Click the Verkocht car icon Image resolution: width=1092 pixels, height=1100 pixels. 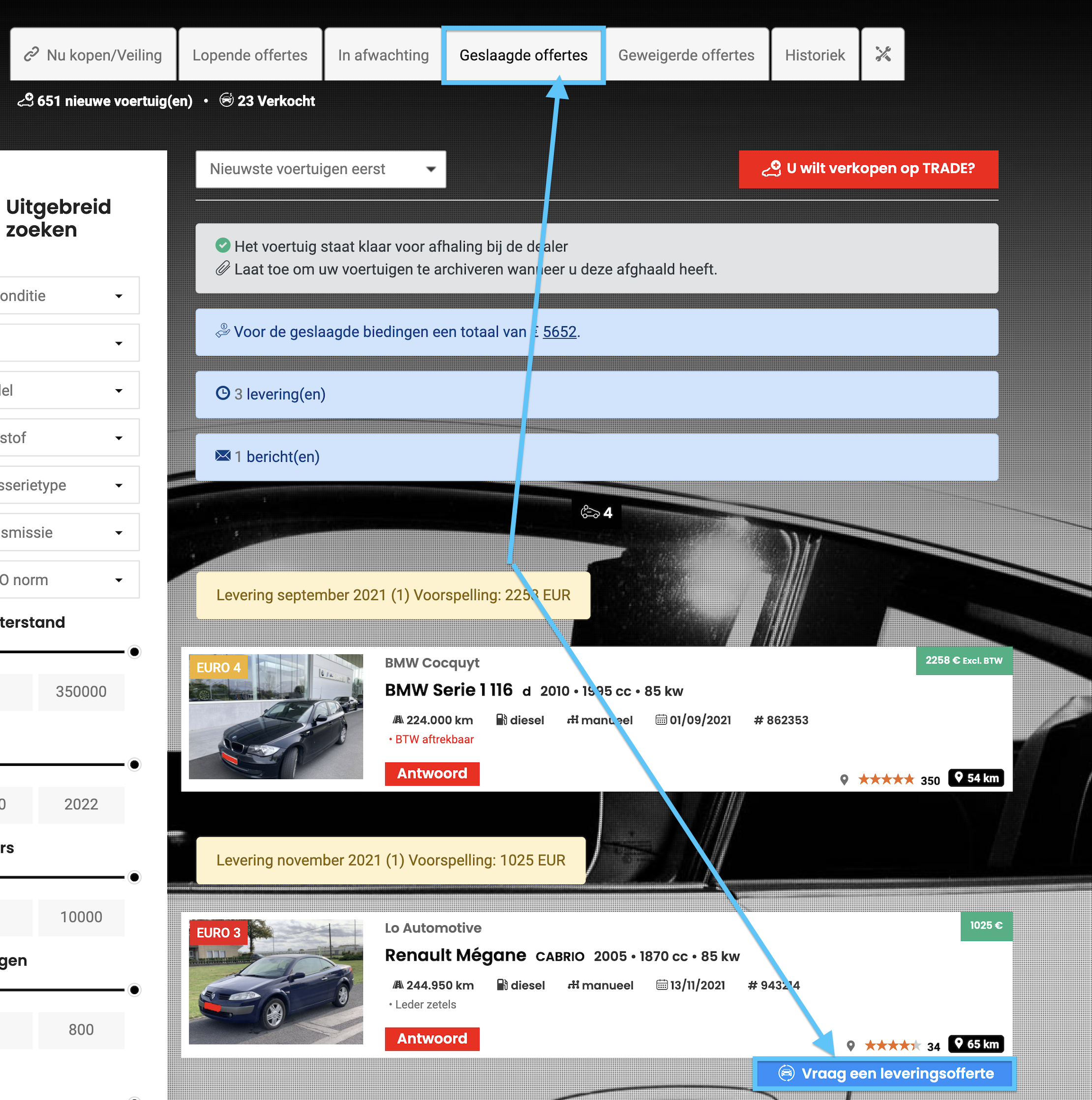(x=226, y=100)
